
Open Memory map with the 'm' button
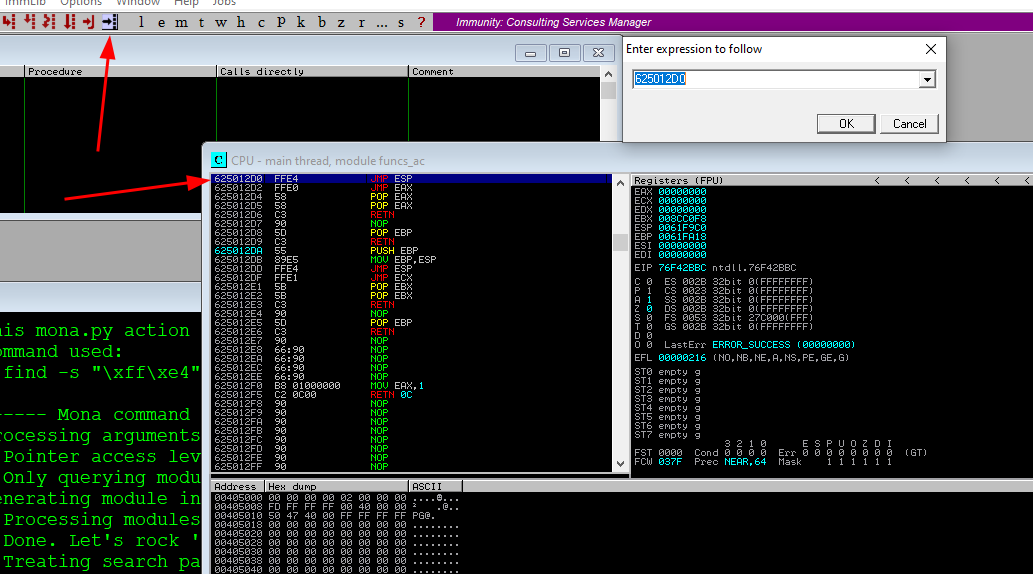click(x=179, y=22)
